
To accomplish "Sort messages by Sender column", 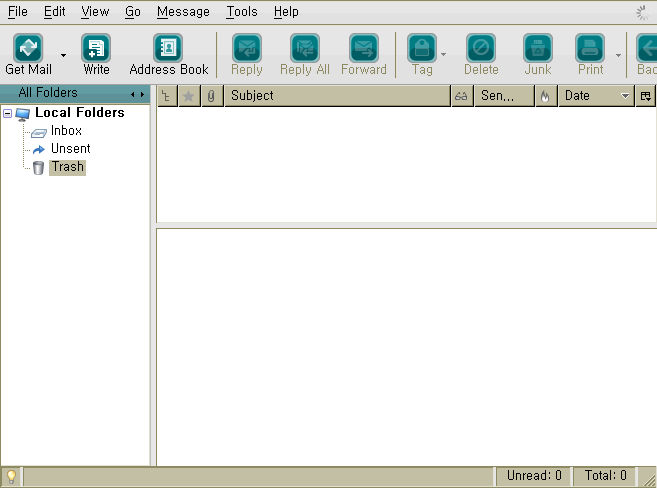I will (504, 96).
